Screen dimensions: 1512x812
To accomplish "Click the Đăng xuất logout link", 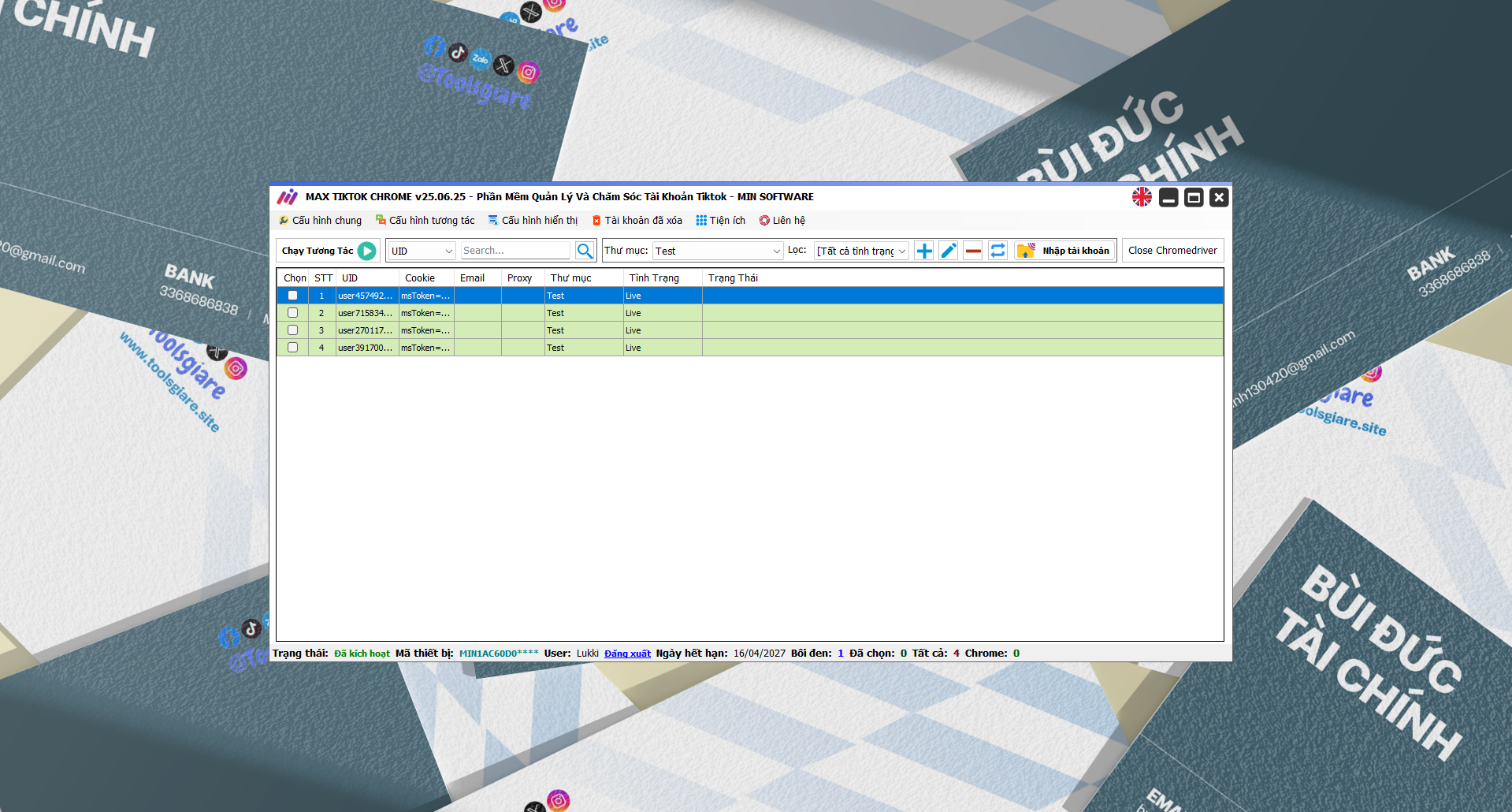I will coord(627,654).
